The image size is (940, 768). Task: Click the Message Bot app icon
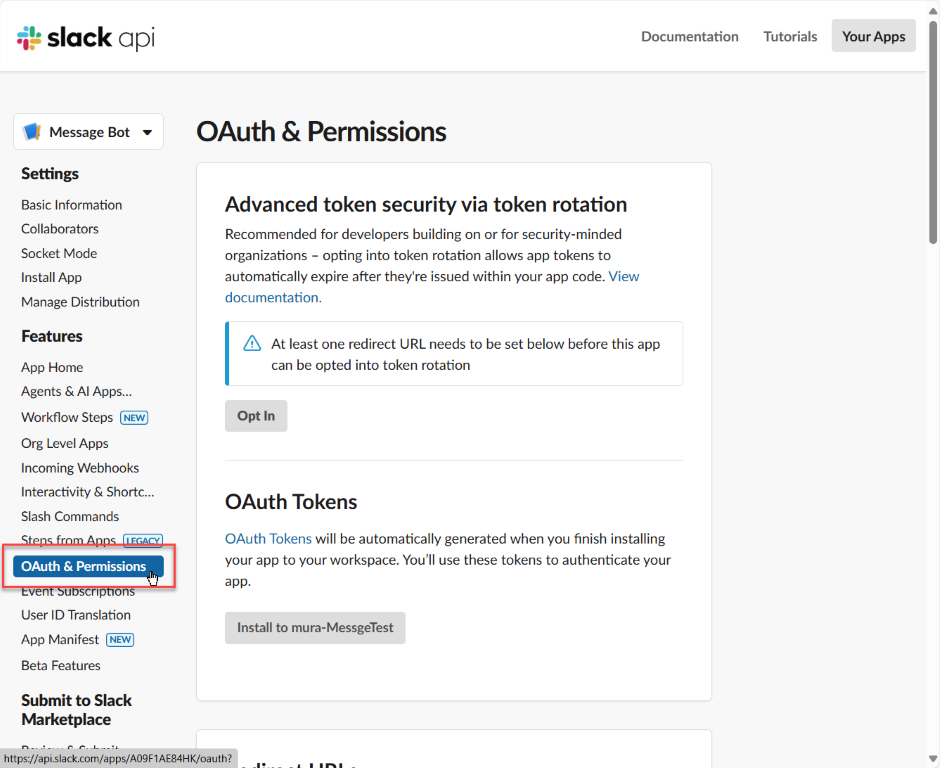coord(31,131)
